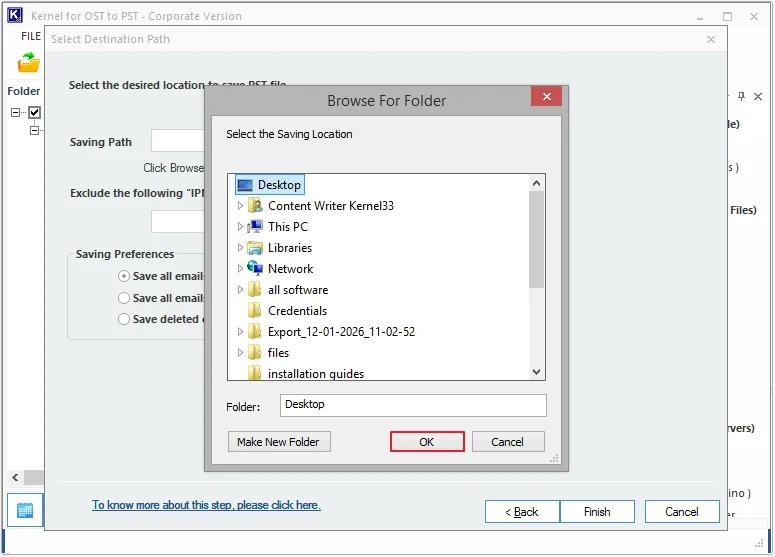Close the Select Destination Path dialog
This screenshot has height=557, width=775.
point(711,40)
